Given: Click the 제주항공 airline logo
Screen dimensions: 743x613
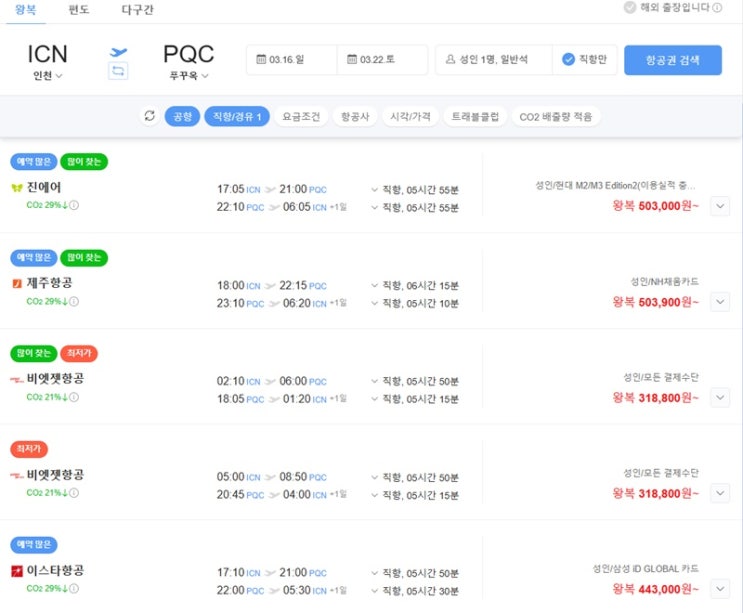Looking at the screenshot, I should 17,283.
